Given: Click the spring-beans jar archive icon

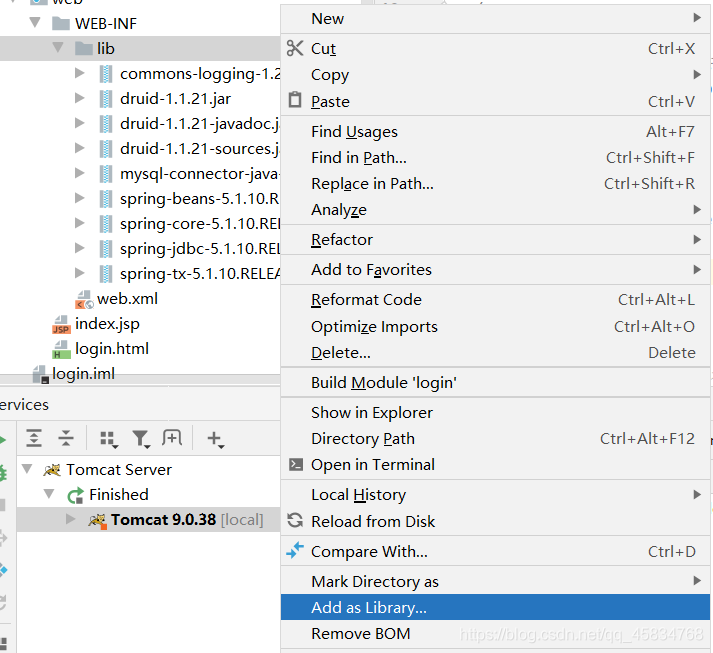Looking at the screenshot, I should pyautogui.click(x=105, y=199).
